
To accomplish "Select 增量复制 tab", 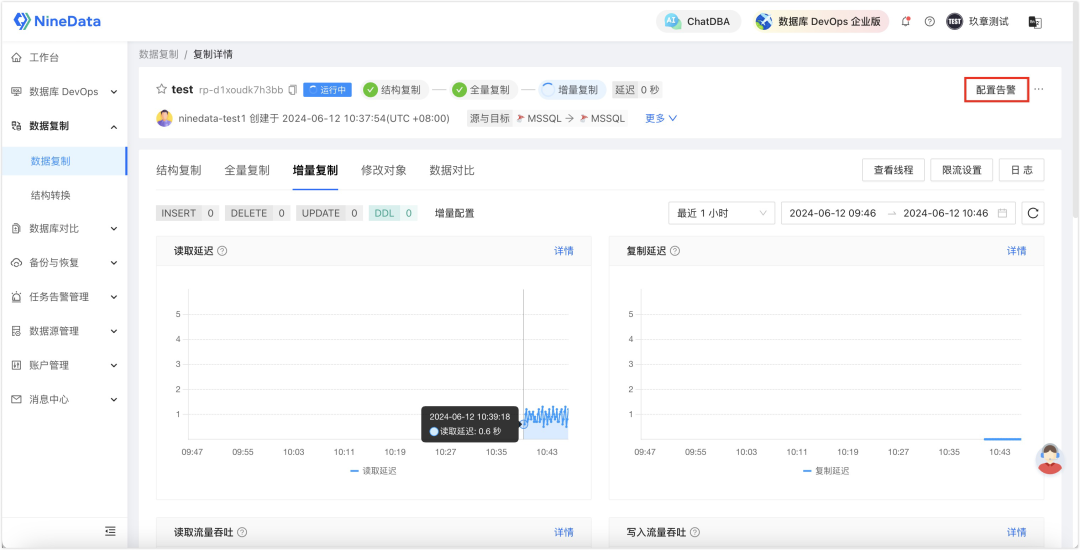I will (x=315, y=171).
